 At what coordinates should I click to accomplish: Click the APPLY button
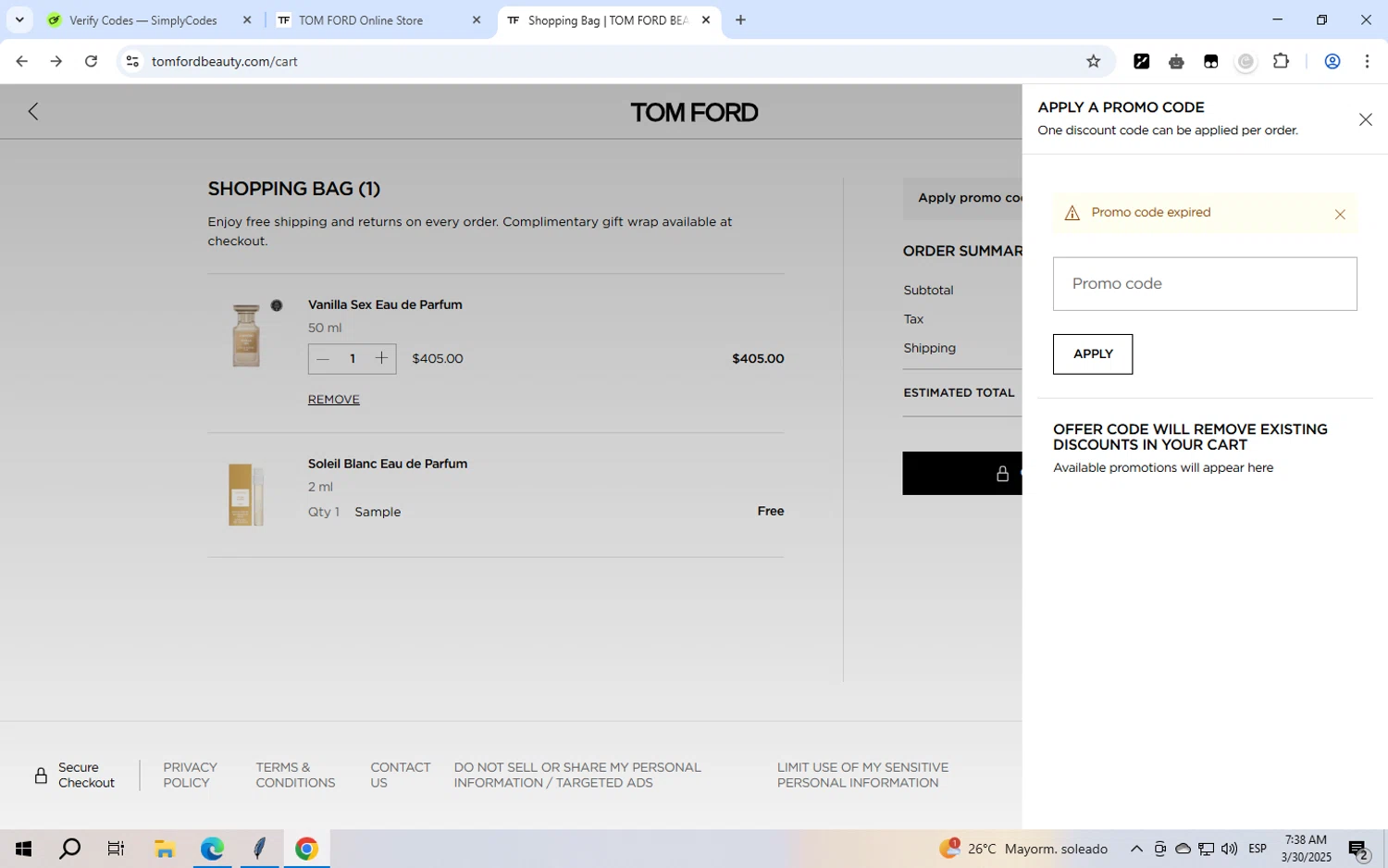coord(1093,354)
